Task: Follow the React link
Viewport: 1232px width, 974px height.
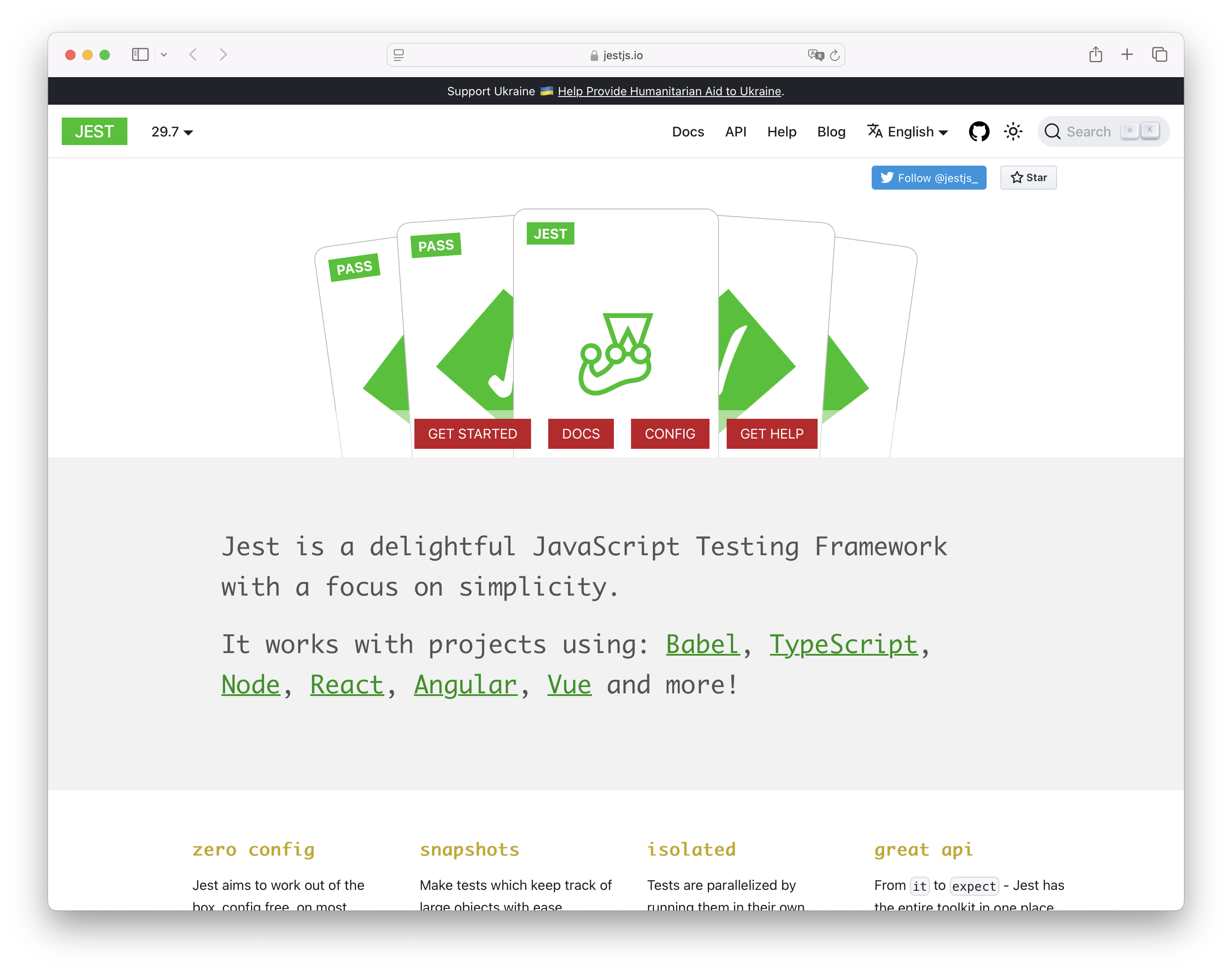Action: pos(347,684)
